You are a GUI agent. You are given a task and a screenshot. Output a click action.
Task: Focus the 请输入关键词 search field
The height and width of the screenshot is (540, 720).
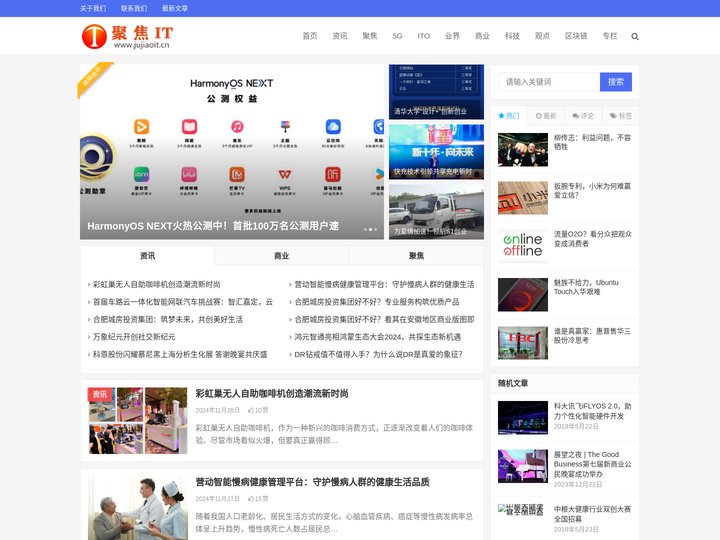point(549,82)
